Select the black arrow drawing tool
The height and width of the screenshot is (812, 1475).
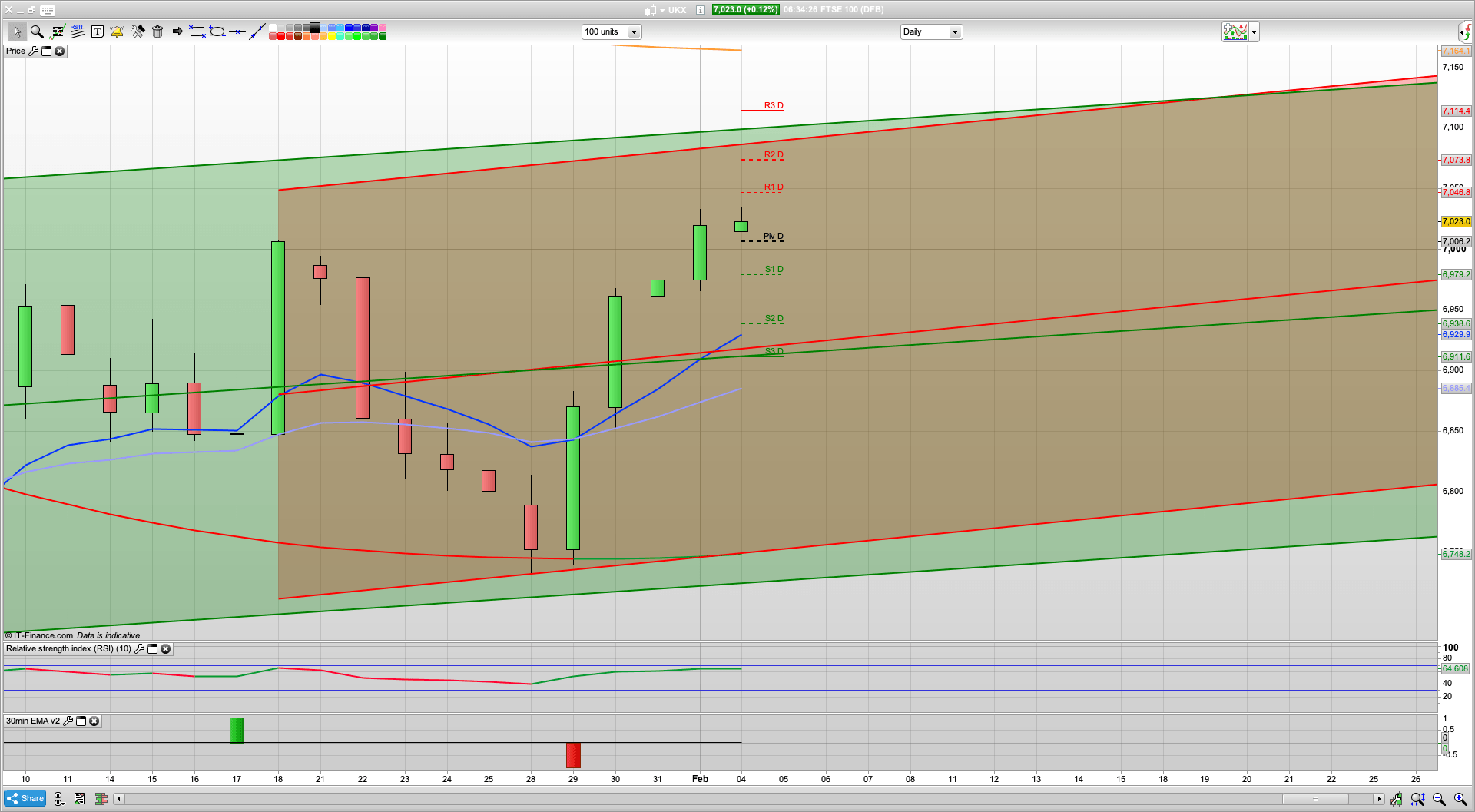click(177, 31)
